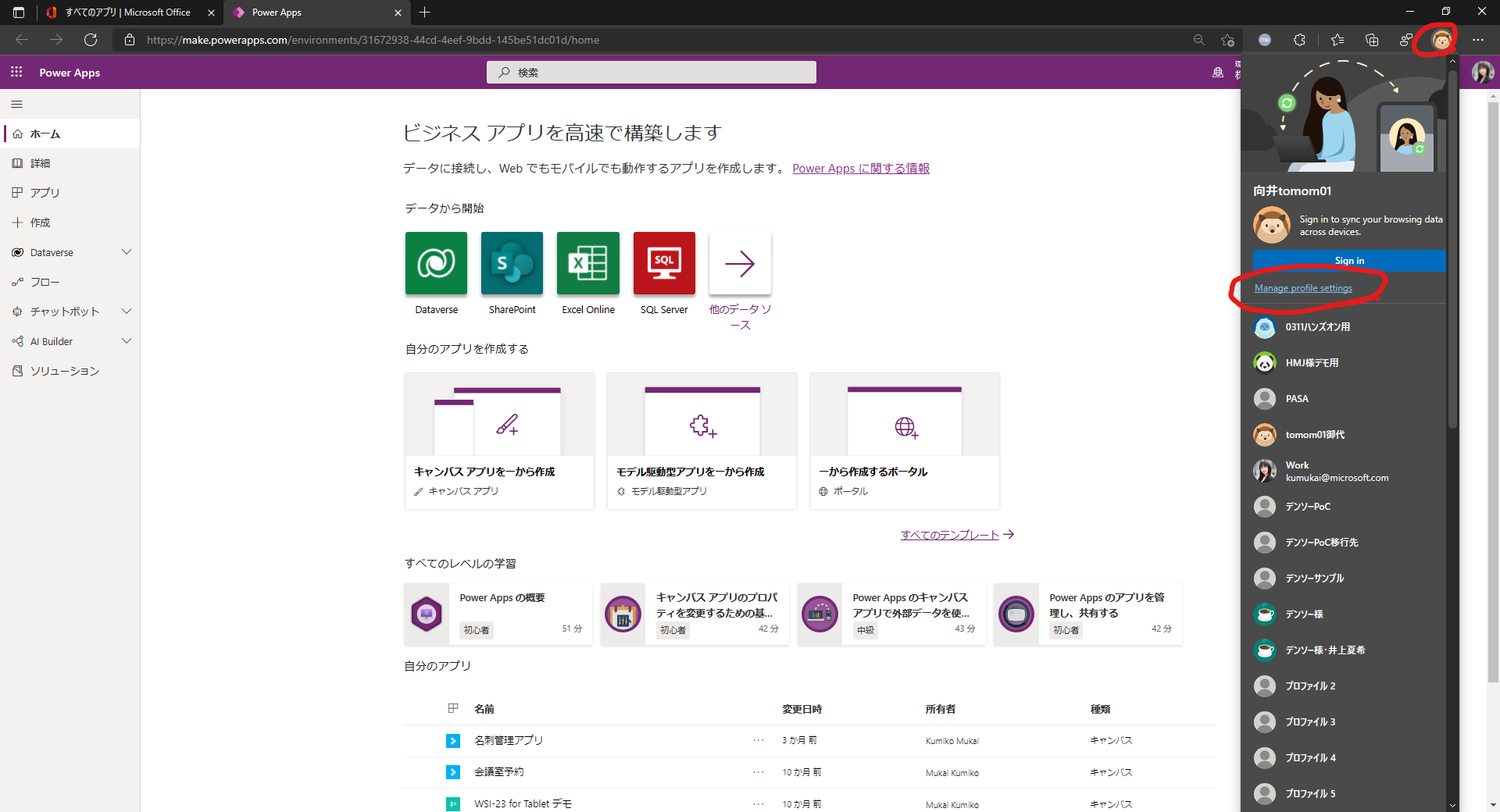Open Edge settings and more menu
The width and height of the screenshot is (1500, 812).
(x=1478, y=40)
